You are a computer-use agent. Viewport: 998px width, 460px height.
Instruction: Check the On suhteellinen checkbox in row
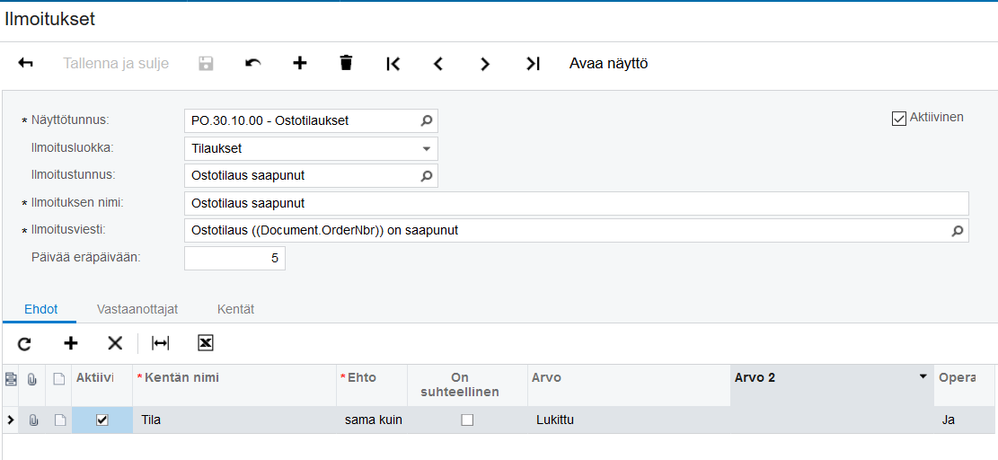tap(467, 420)
